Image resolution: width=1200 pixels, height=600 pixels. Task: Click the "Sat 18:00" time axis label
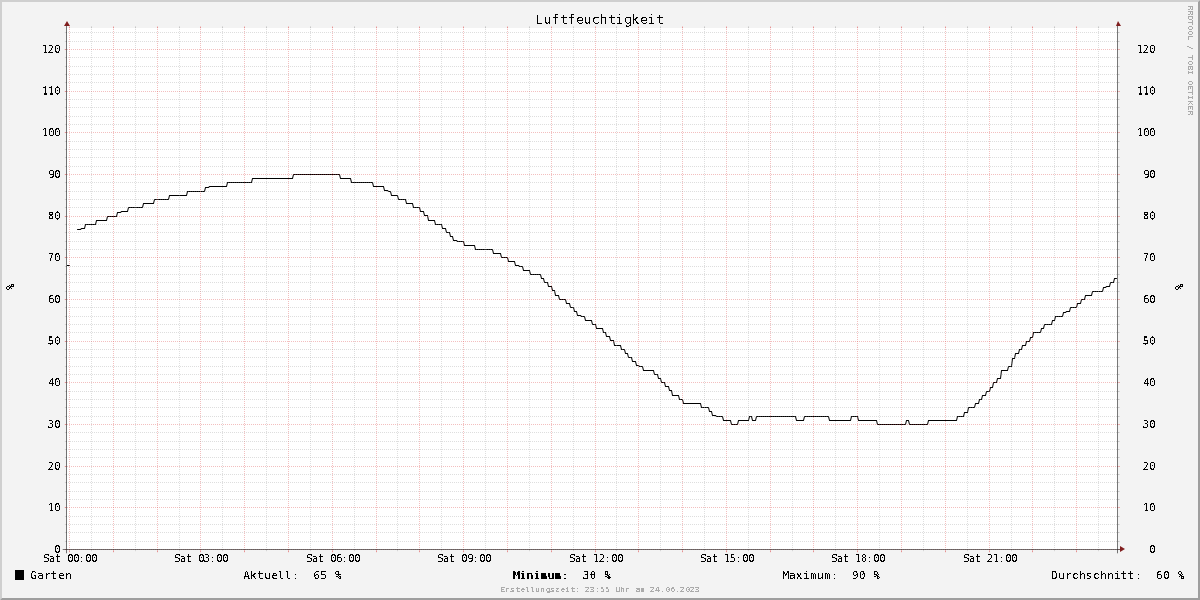[x=858, y=558]
